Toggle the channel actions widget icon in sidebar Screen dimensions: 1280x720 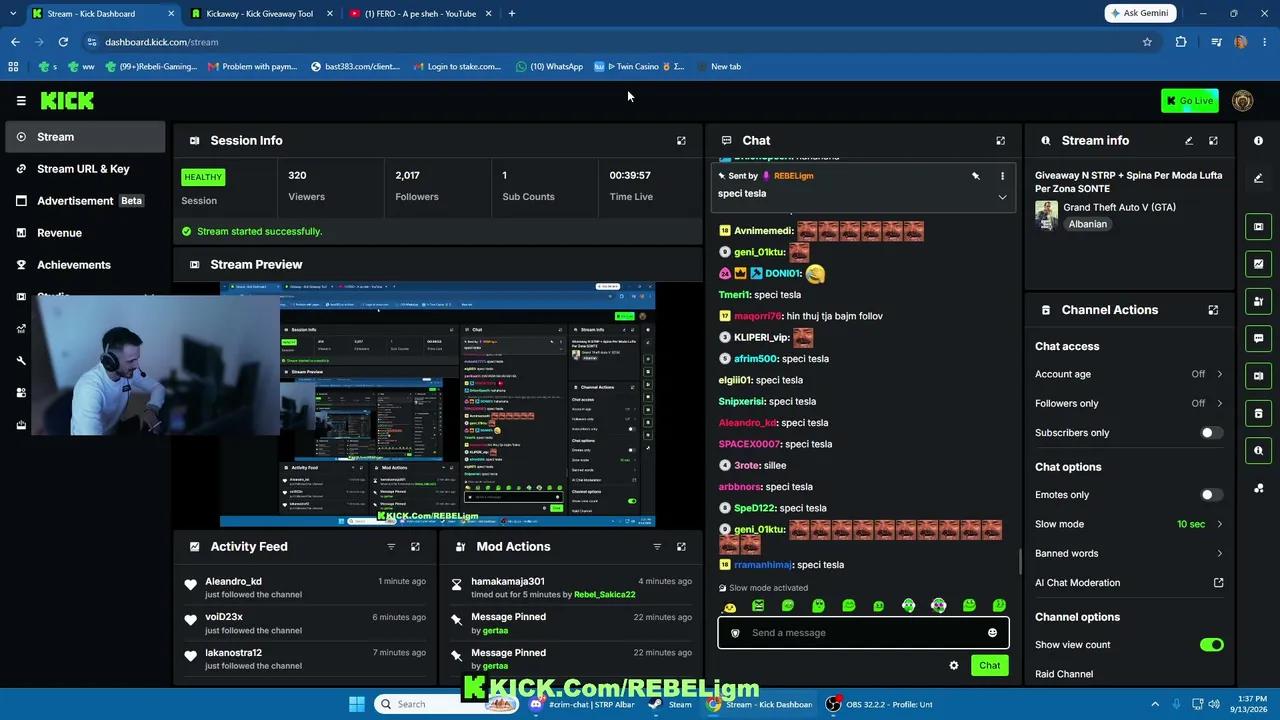1258,413
